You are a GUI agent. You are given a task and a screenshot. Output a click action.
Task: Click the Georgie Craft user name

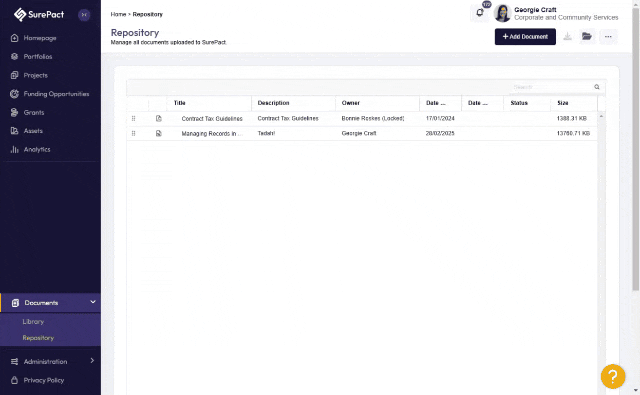535,10
